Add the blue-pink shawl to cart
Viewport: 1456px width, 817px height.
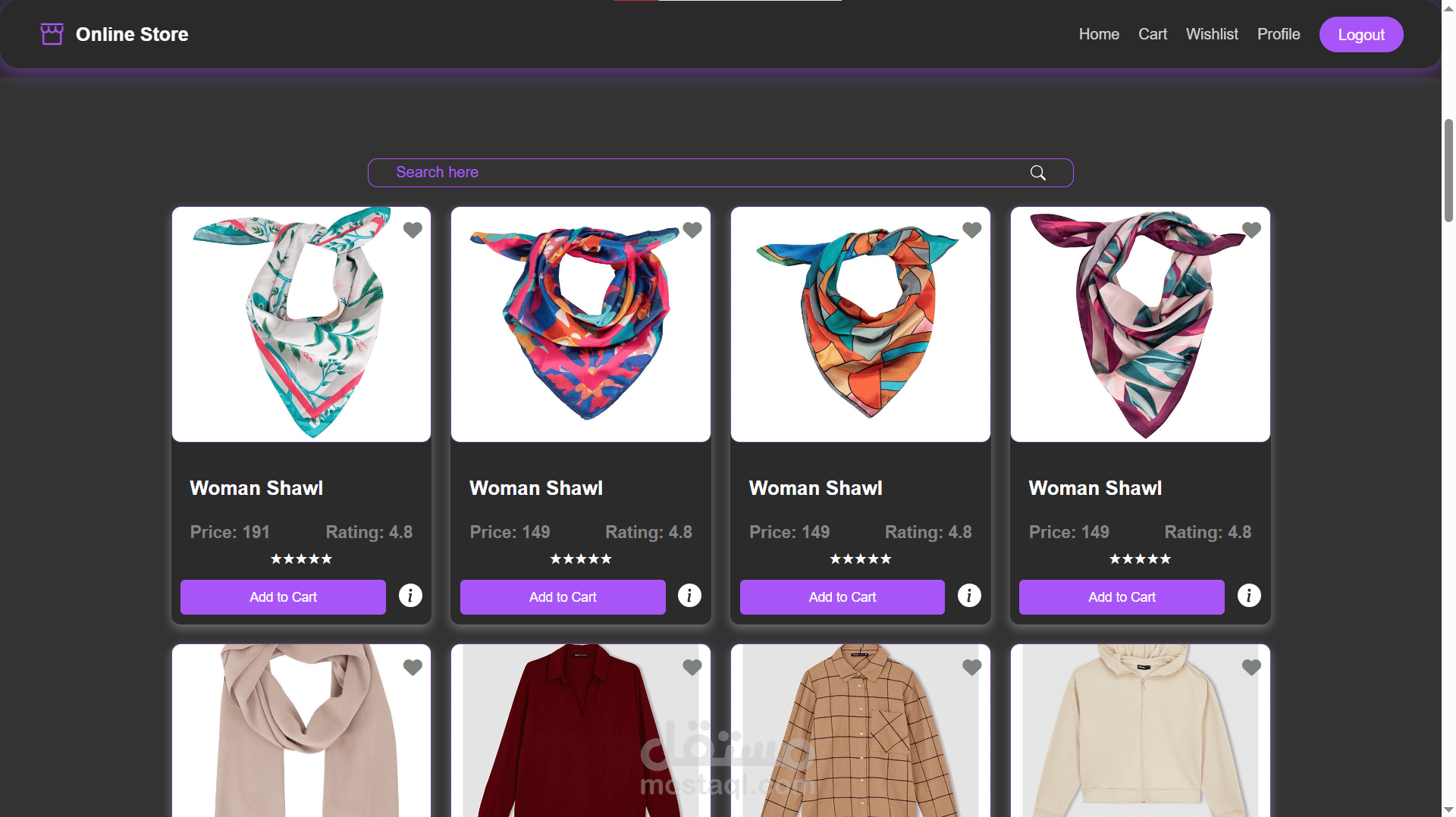(563, 597)
